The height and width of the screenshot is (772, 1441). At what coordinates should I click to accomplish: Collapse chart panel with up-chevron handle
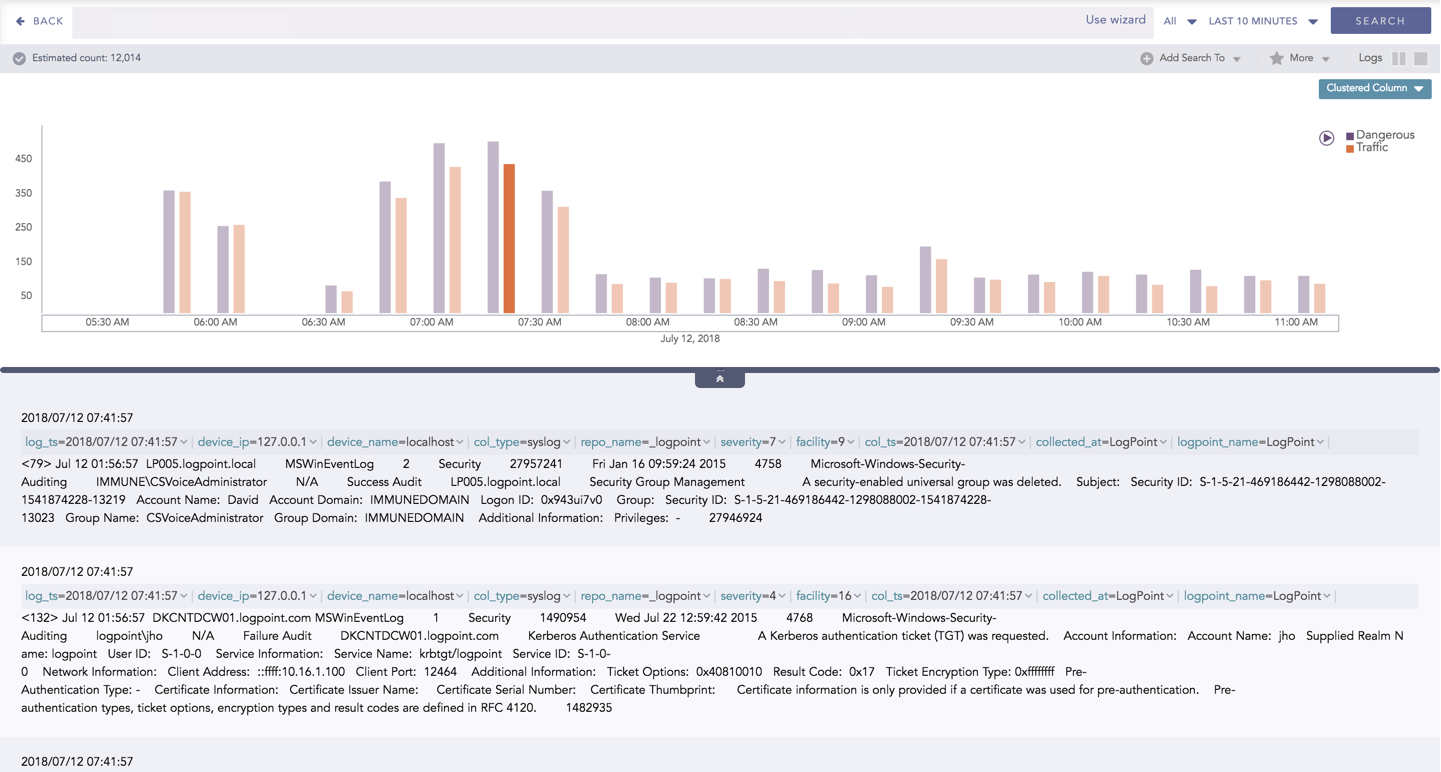[x=719, y=379]
